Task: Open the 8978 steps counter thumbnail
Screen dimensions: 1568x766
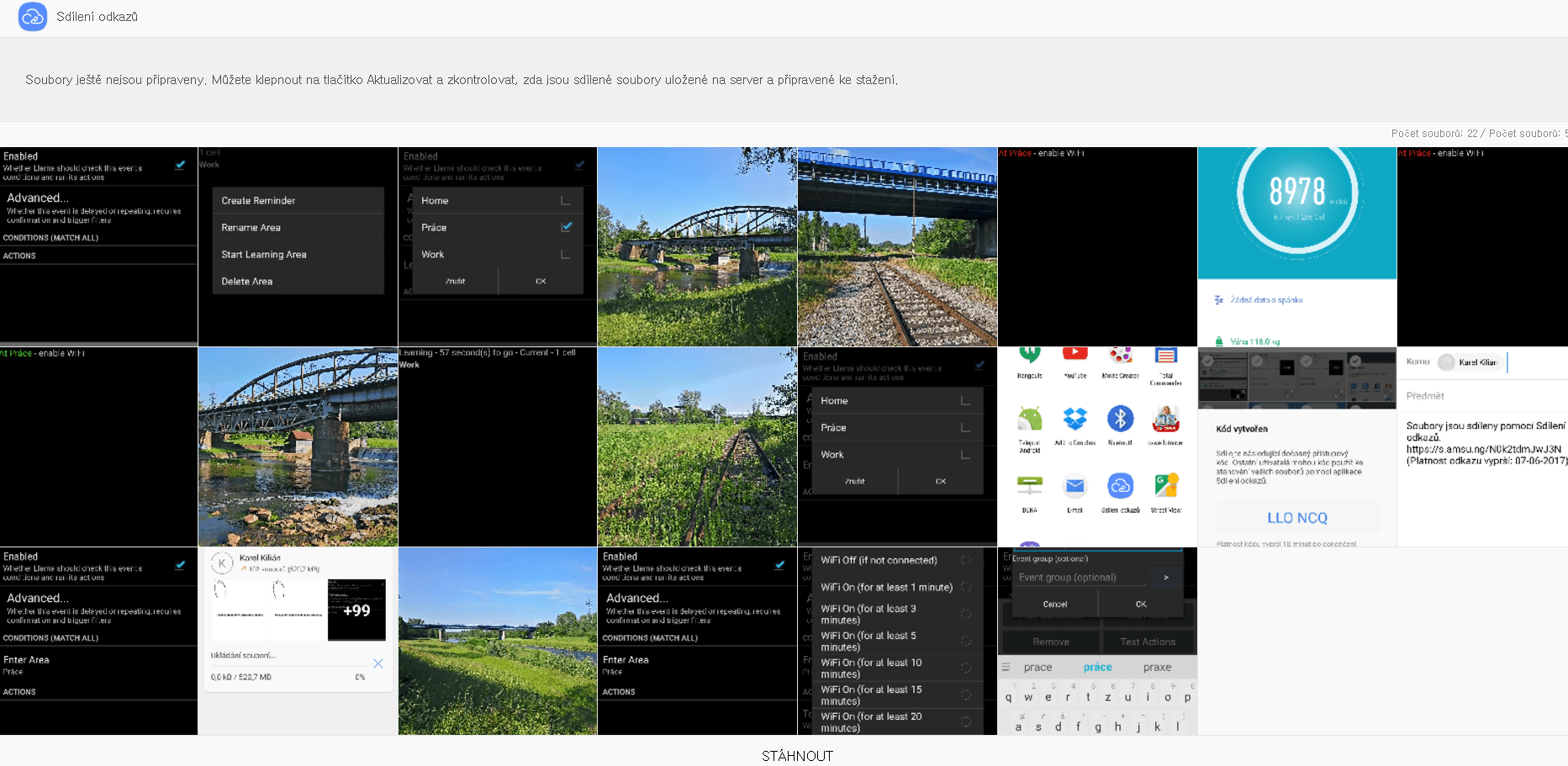Action: tap(1297, 247)
